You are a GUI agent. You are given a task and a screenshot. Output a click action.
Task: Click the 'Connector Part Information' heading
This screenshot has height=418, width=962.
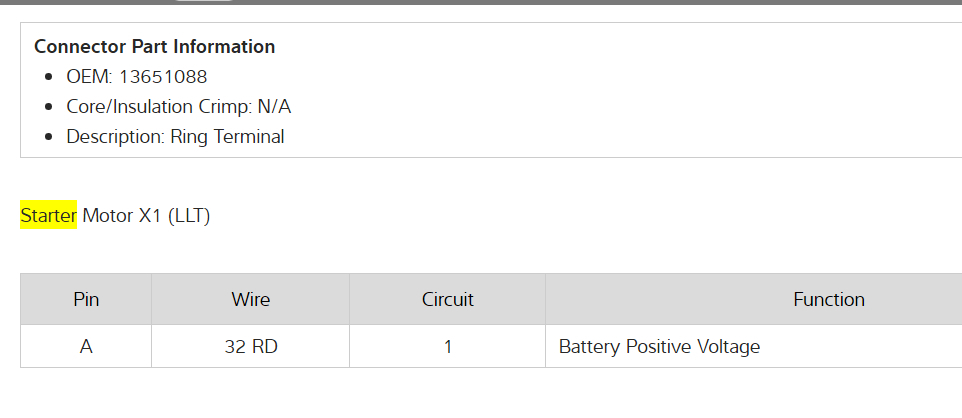pyautogui.click(x=154, y=46)
